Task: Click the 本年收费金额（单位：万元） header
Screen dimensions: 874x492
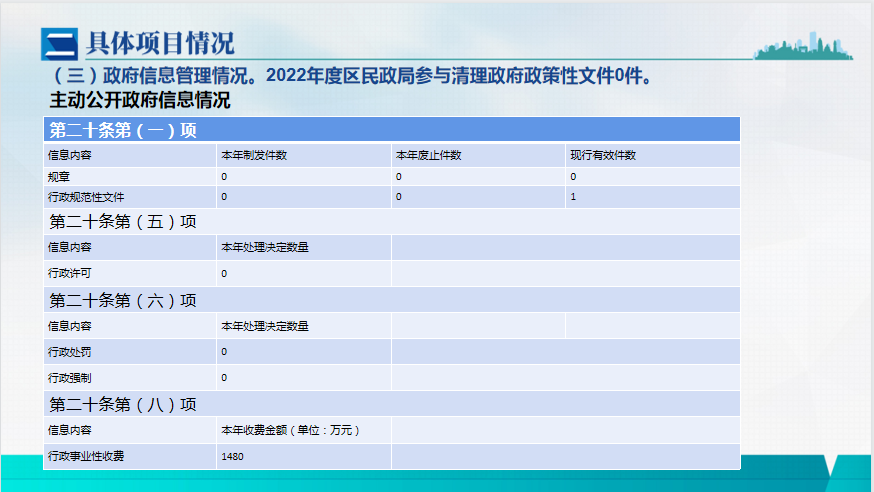Action: pos(290,430)
